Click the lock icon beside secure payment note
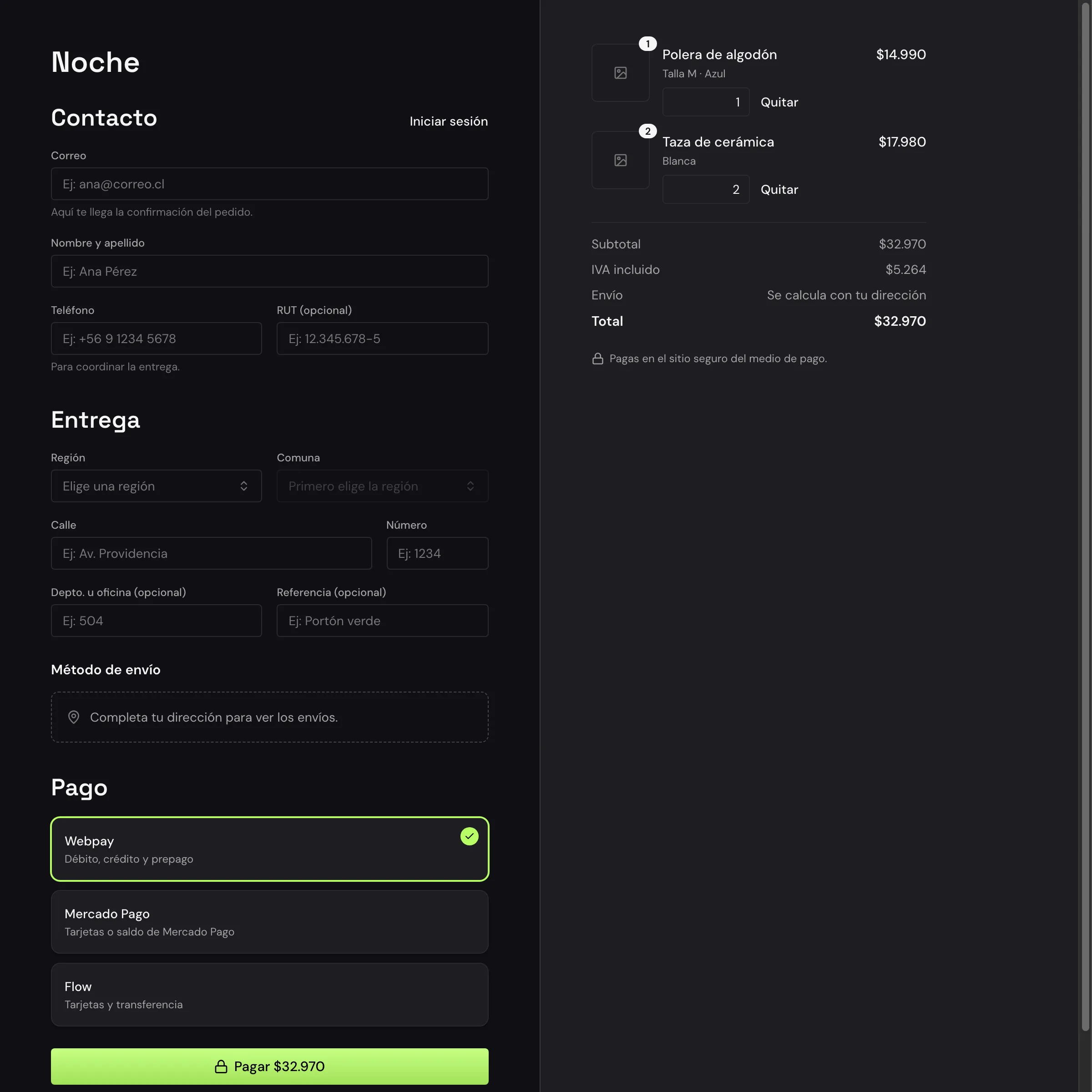The width and height of the screenshot is (1092, 1092). tap(597, 359)
